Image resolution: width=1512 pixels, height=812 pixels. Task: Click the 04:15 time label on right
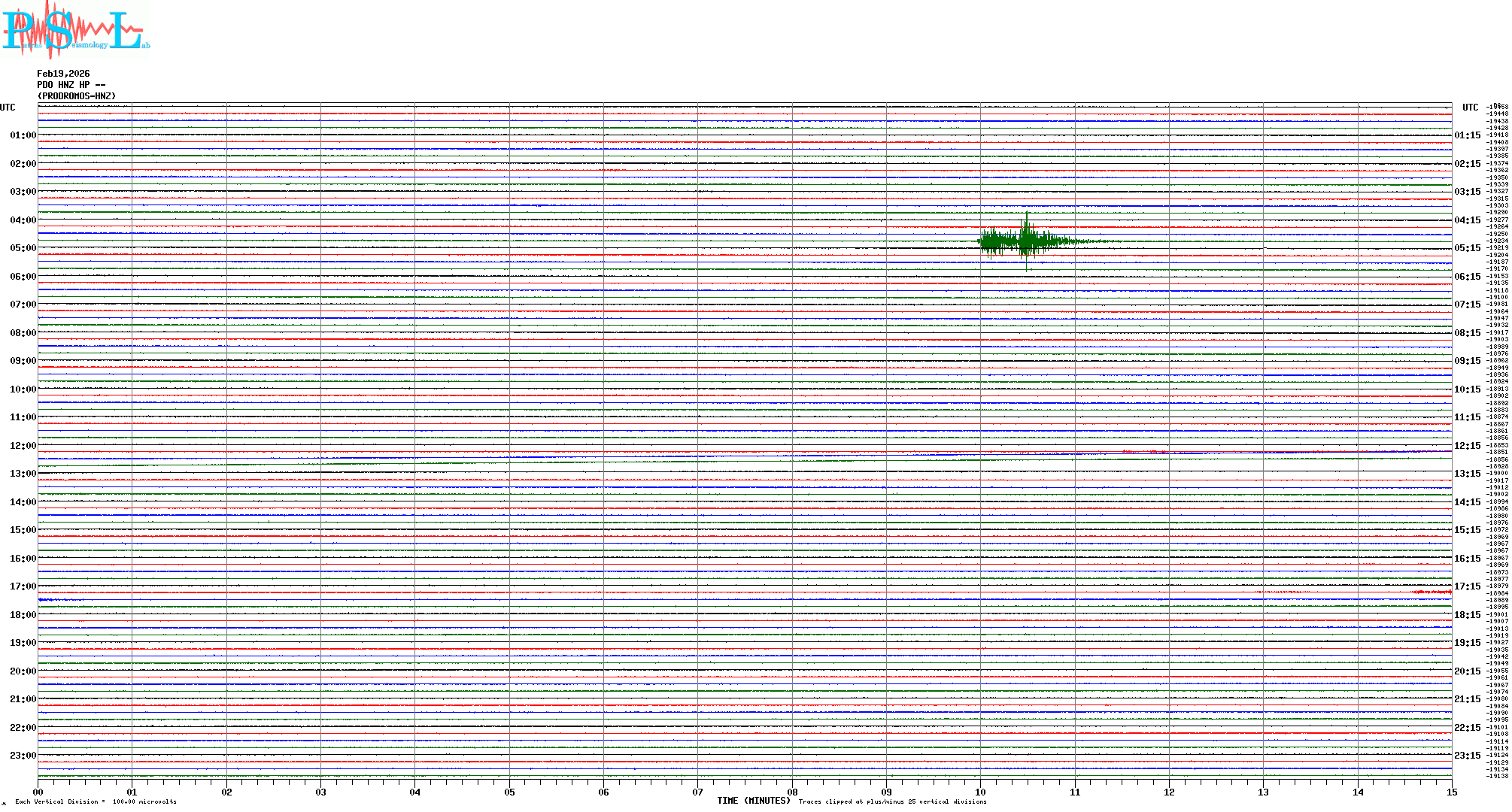[x=1467, y=220]
